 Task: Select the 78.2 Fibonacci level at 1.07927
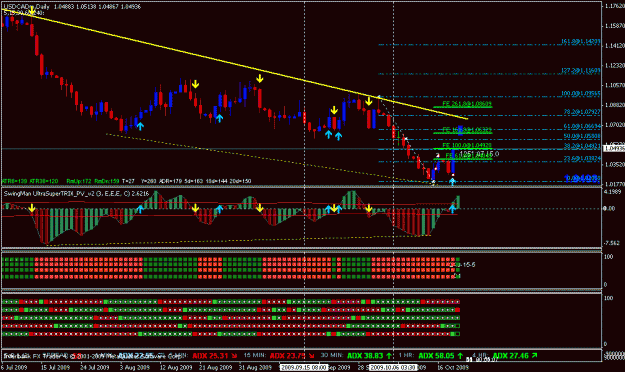click(x=582, y=112)
